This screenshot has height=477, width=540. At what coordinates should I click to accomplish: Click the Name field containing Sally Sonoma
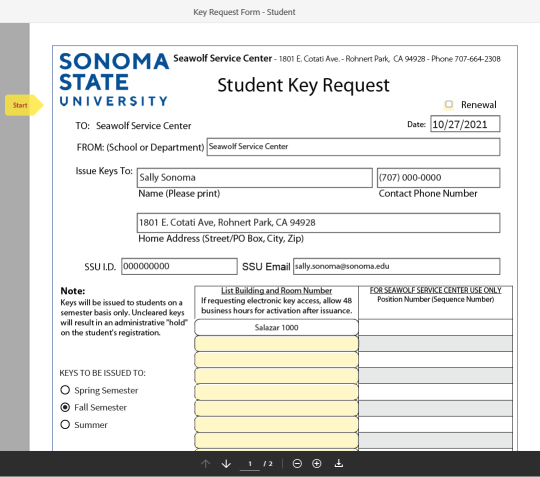[255, 178]
